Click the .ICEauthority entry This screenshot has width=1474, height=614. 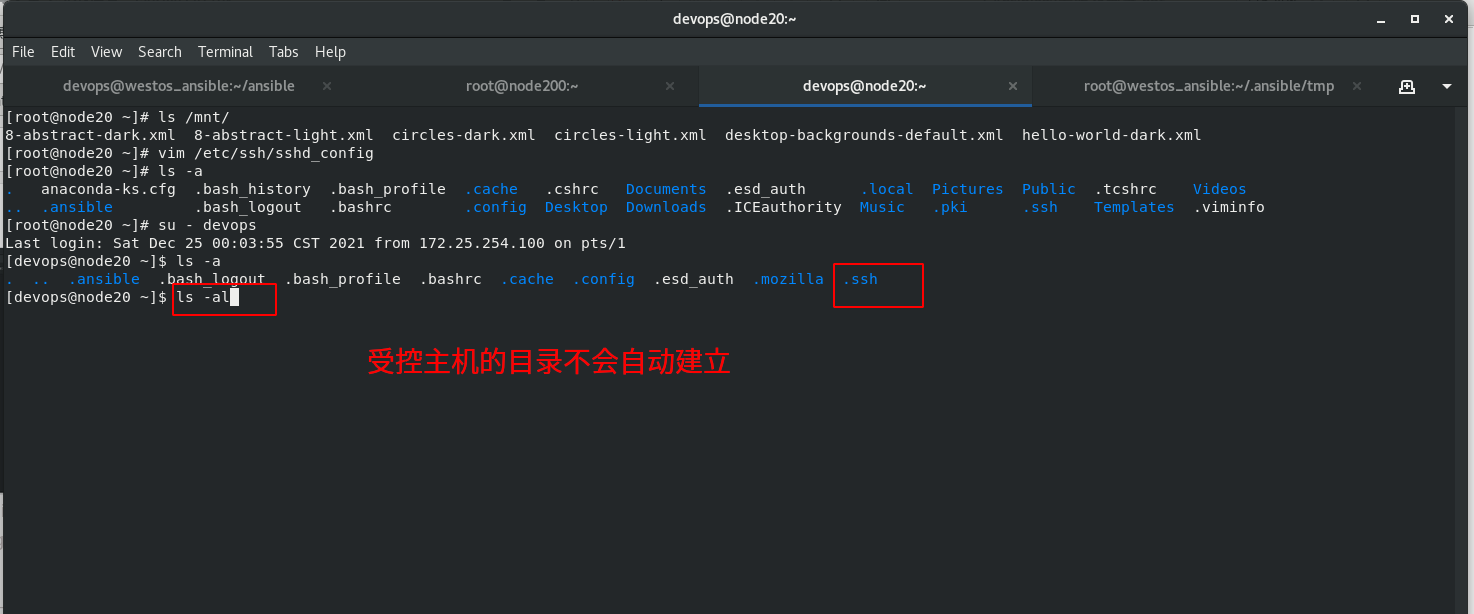pyautogui.click(x=783, y=207)
